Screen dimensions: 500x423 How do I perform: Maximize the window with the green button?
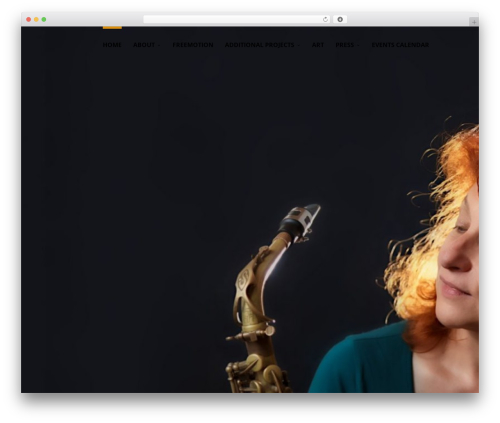click(x=44, y=19)
